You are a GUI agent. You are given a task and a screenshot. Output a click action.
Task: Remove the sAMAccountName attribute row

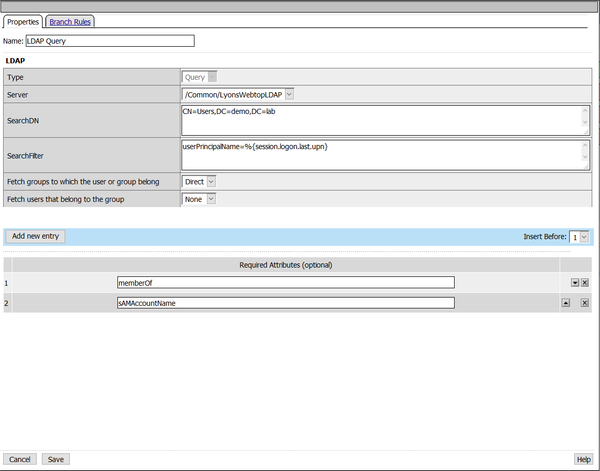tap(585, 303)
